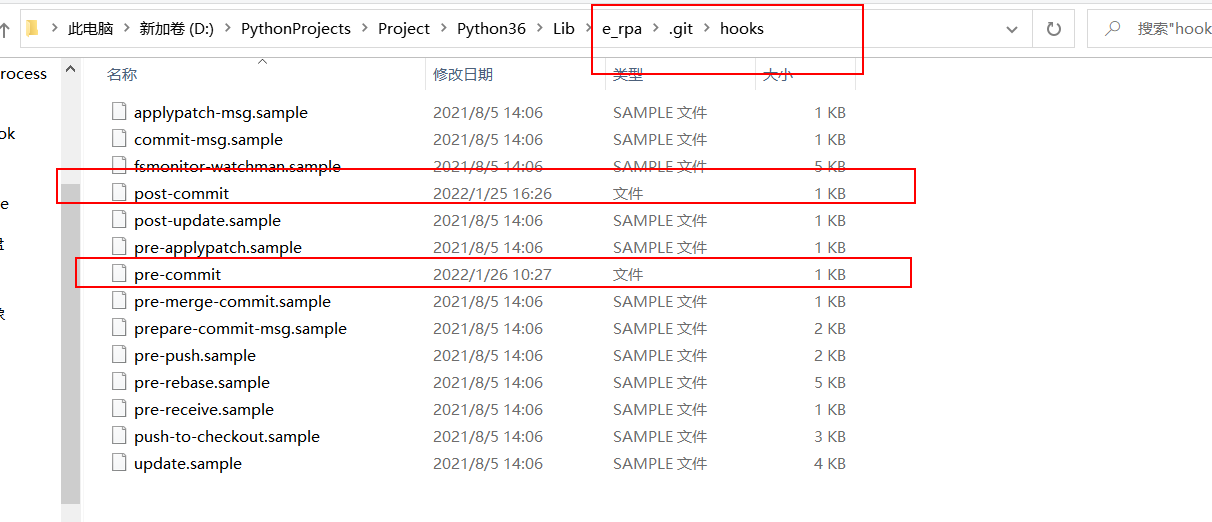Screen dimensions: 1212x522
Task: Select the pre-push.sample file
Action: (x=195, y=355)
